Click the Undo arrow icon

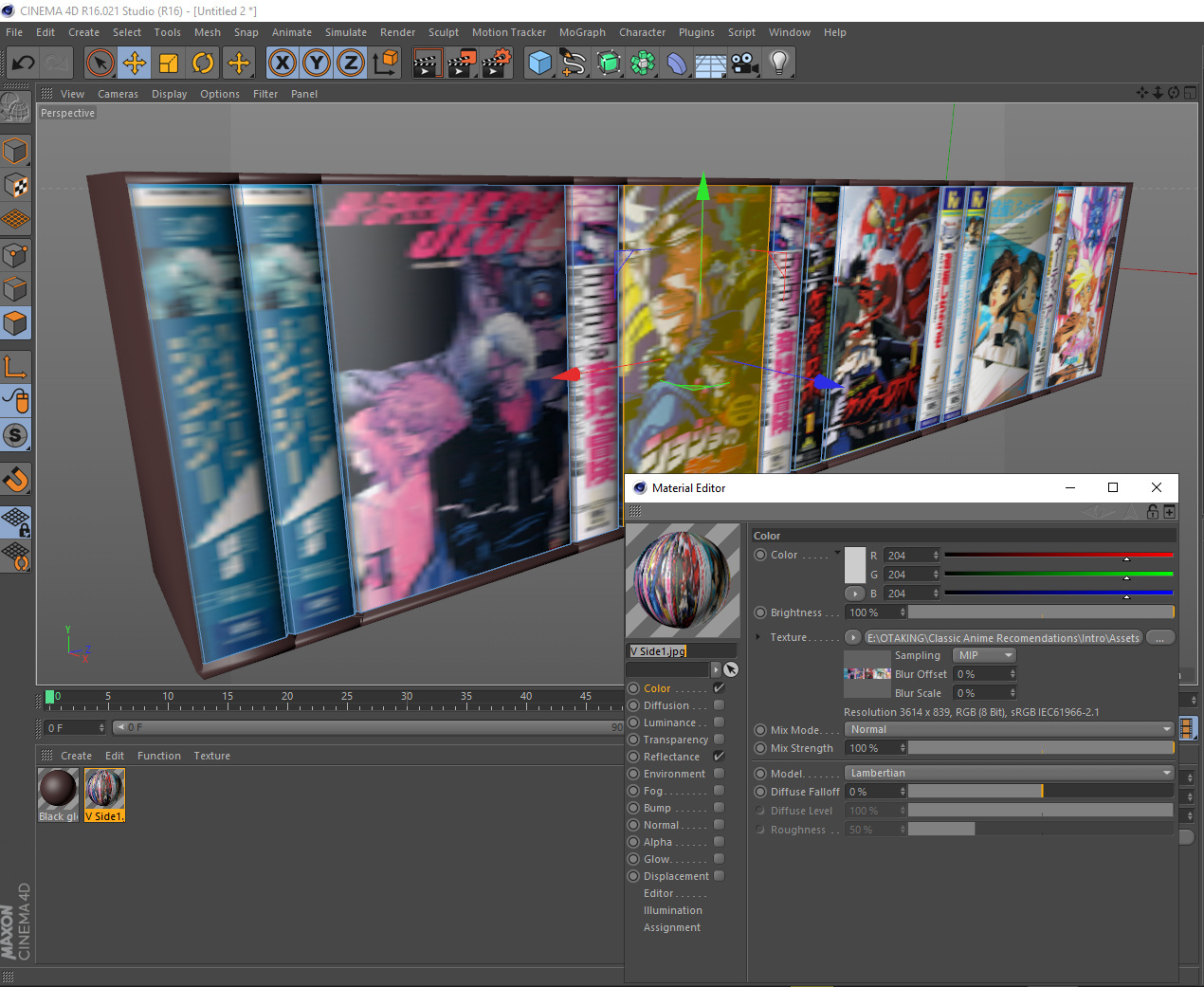[23, 64]
